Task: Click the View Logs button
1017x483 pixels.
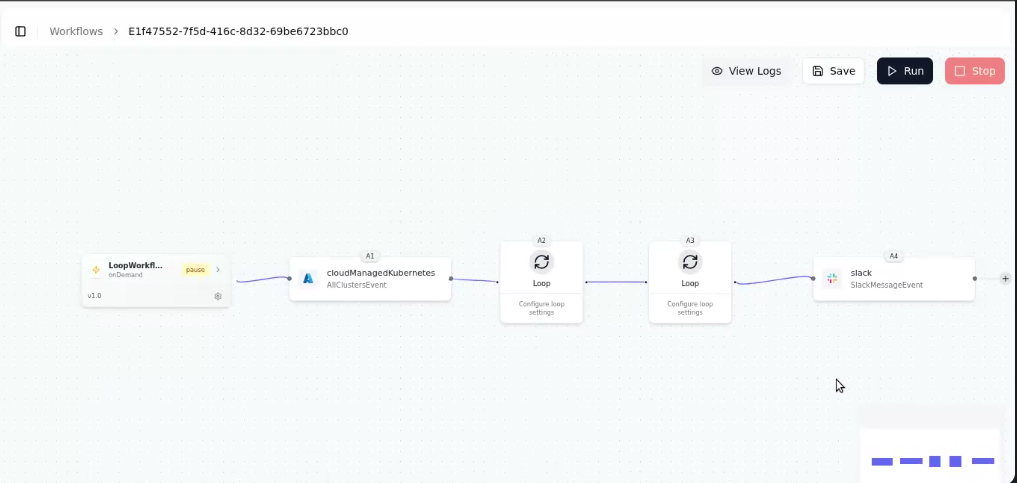Action: tap(746, 71)
